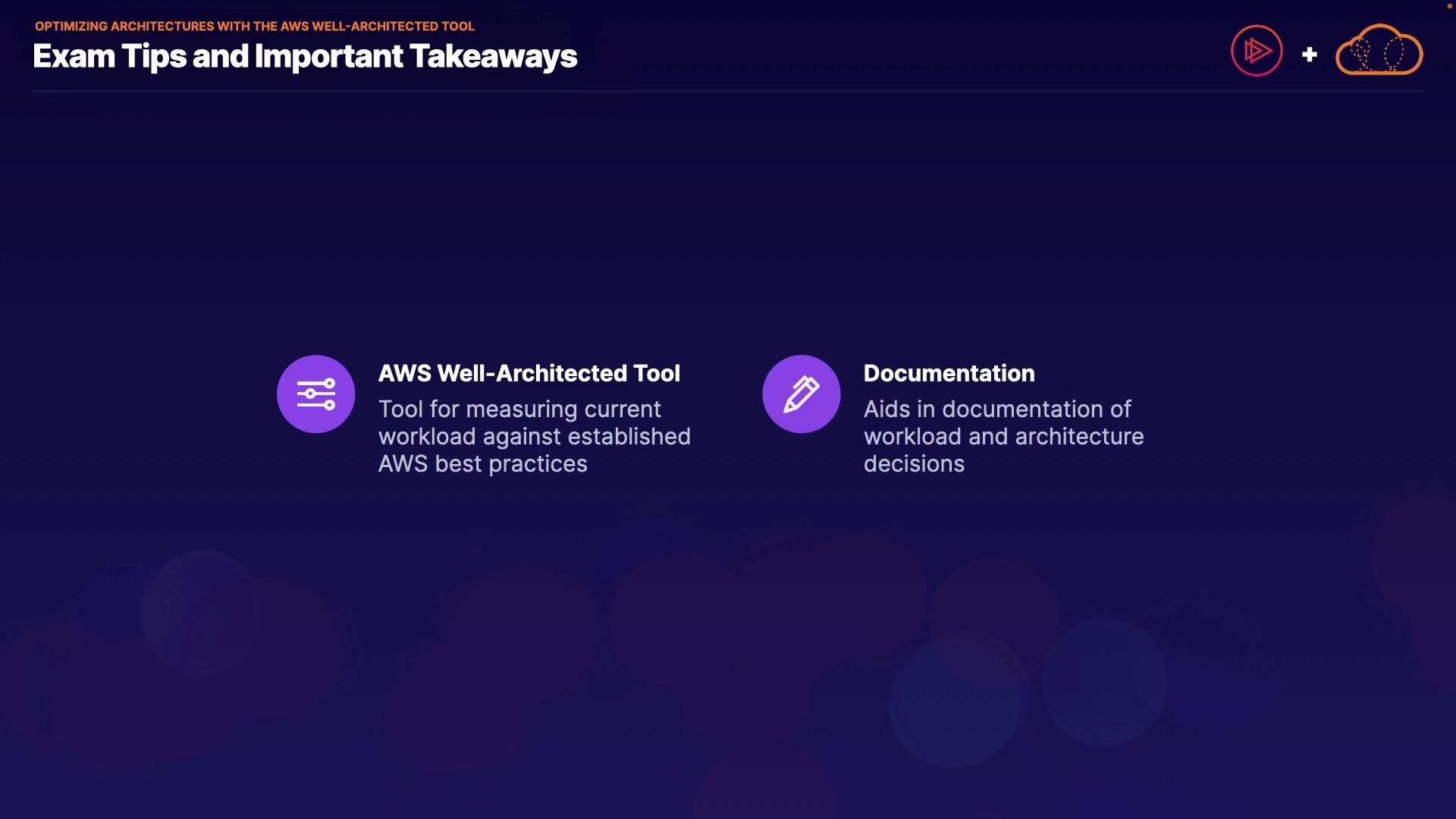Click the 'Tool for measuring current' text line
The width and height of the screenshot is (1456, 819).
coord(519,409)
